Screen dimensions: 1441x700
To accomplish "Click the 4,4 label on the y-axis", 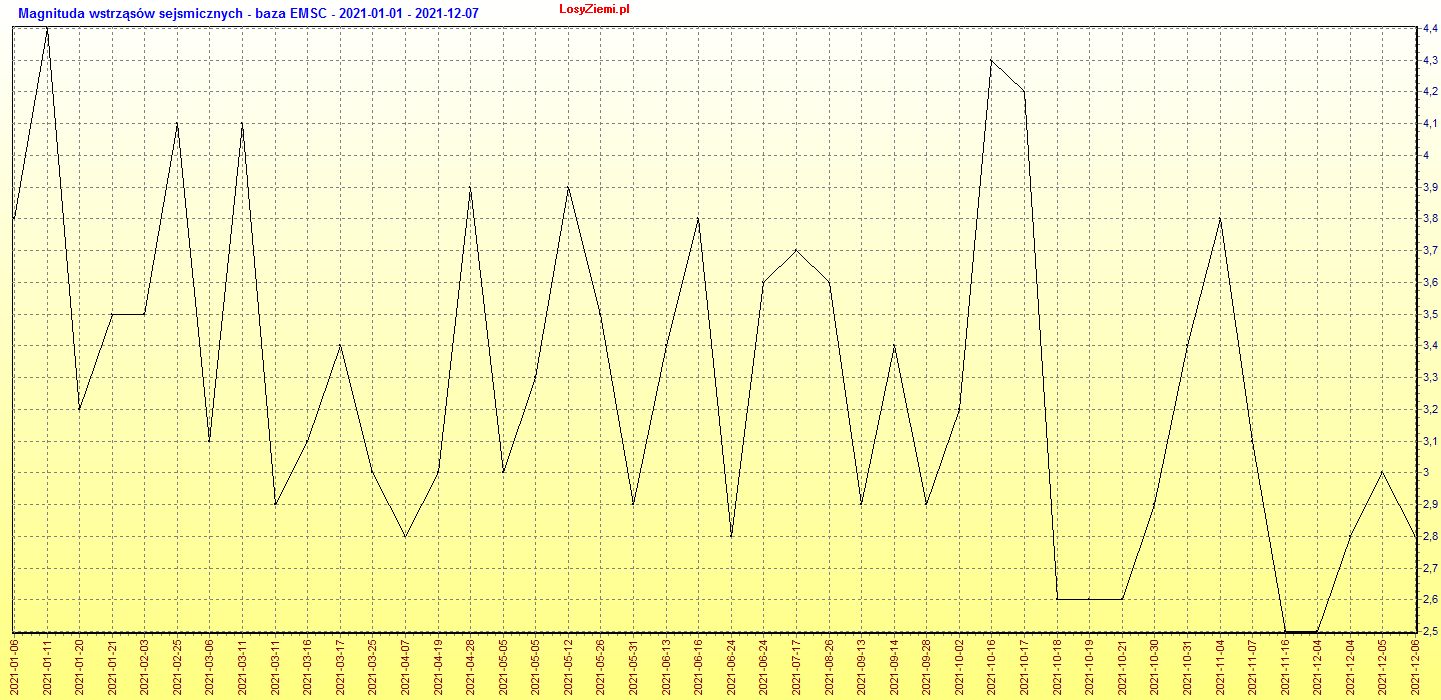I will coord(1430,29).
